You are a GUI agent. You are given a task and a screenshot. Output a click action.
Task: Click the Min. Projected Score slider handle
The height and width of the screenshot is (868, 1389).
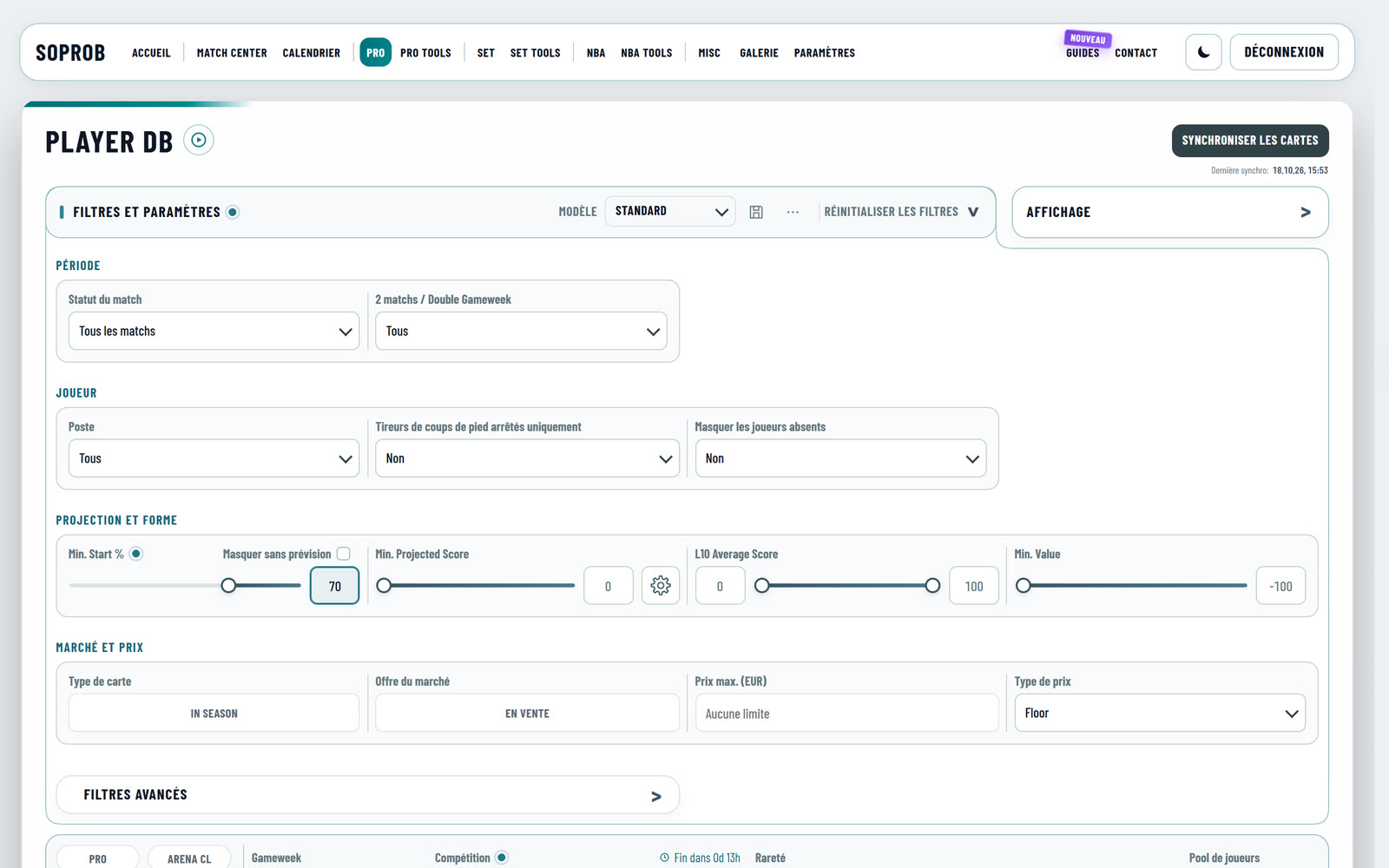pos(384,586)
